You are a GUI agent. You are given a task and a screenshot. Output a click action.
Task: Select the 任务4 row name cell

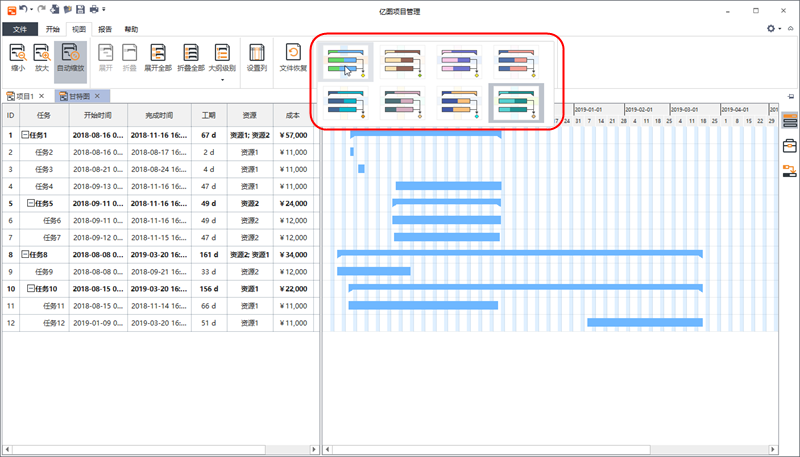(x=44, y=186)
